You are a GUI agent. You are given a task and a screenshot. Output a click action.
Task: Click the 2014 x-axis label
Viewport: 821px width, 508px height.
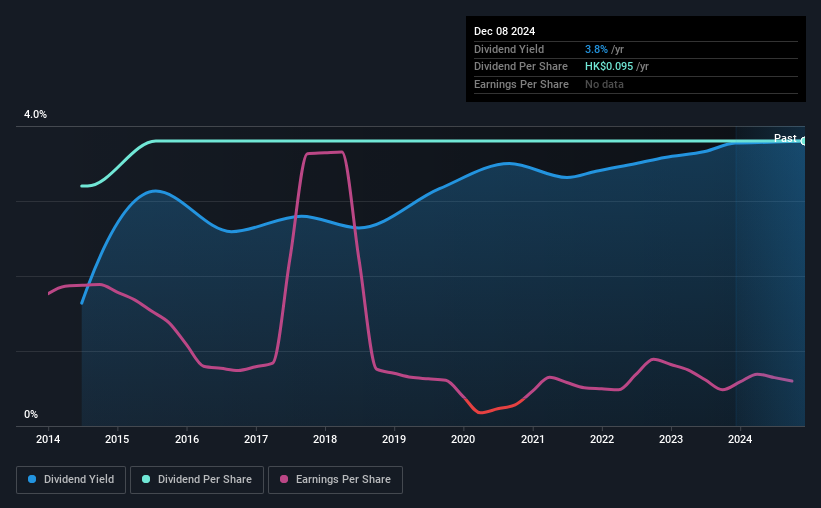[x=48, y=439]
